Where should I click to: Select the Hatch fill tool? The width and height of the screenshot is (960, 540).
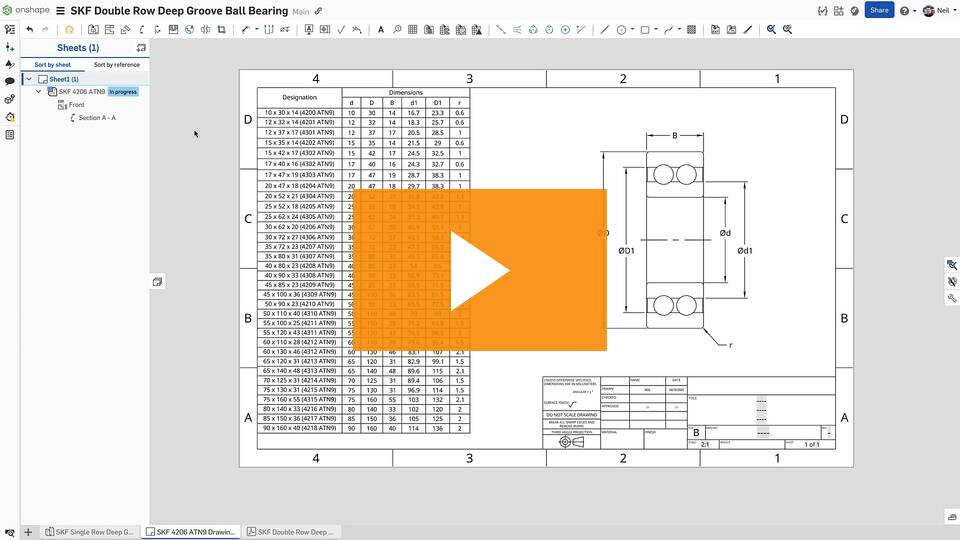(691, 29)
